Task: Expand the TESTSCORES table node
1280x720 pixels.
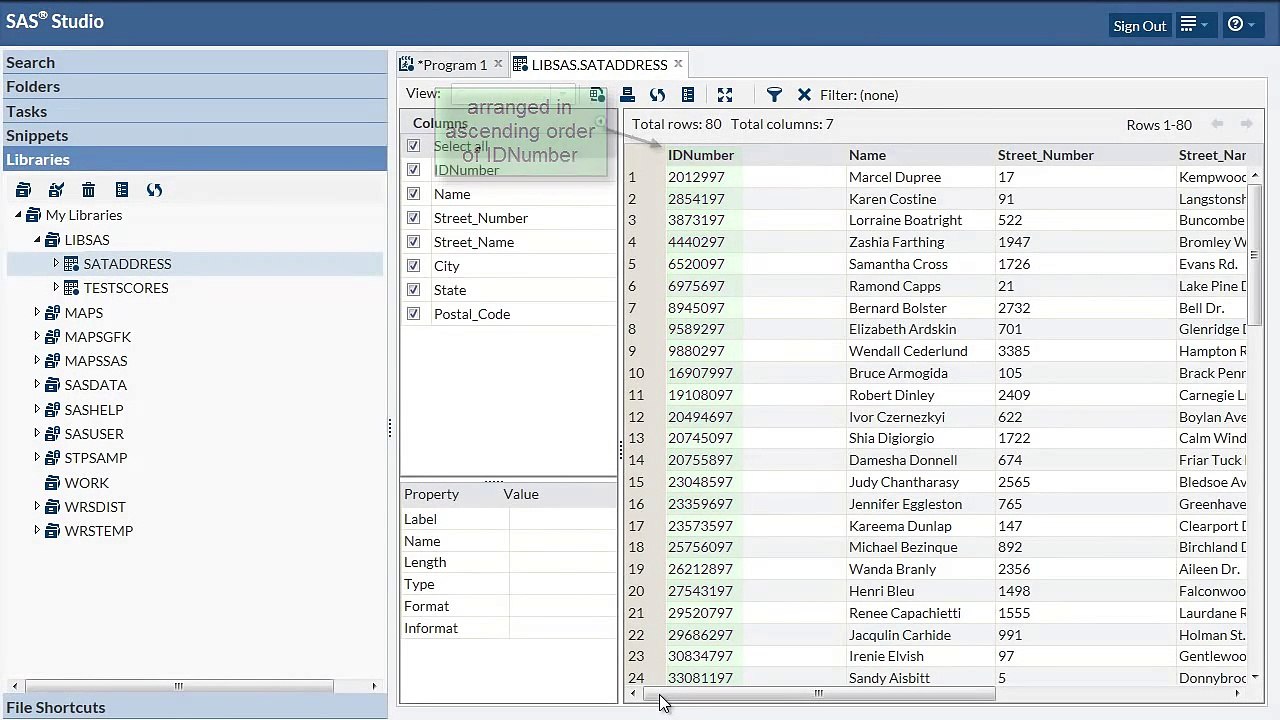Action: click(x=56, y=288)
